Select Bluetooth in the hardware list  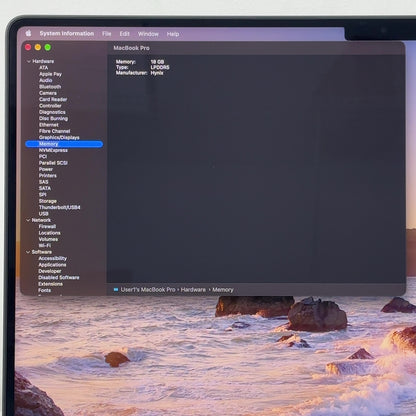(50, 87)
